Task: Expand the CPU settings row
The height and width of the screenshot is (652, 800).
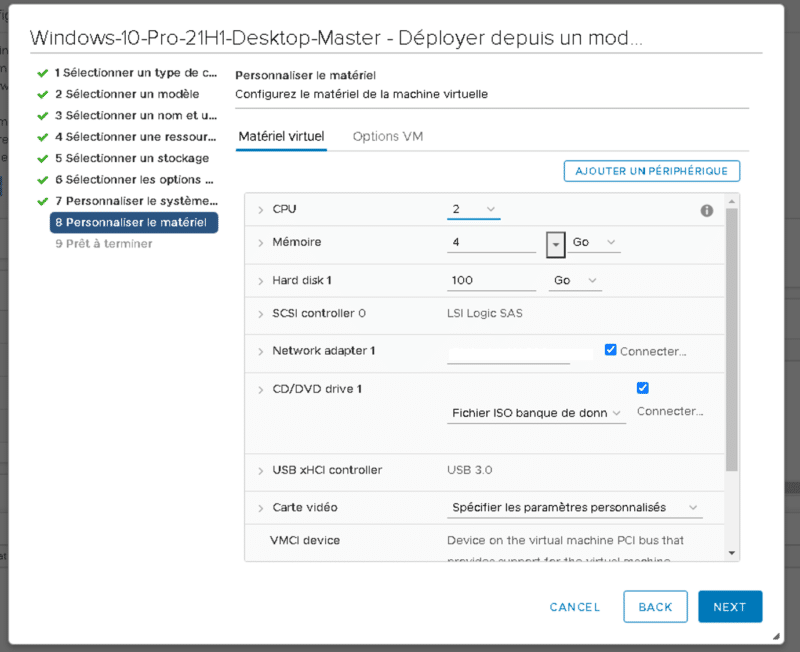Action: coord(261,210)
